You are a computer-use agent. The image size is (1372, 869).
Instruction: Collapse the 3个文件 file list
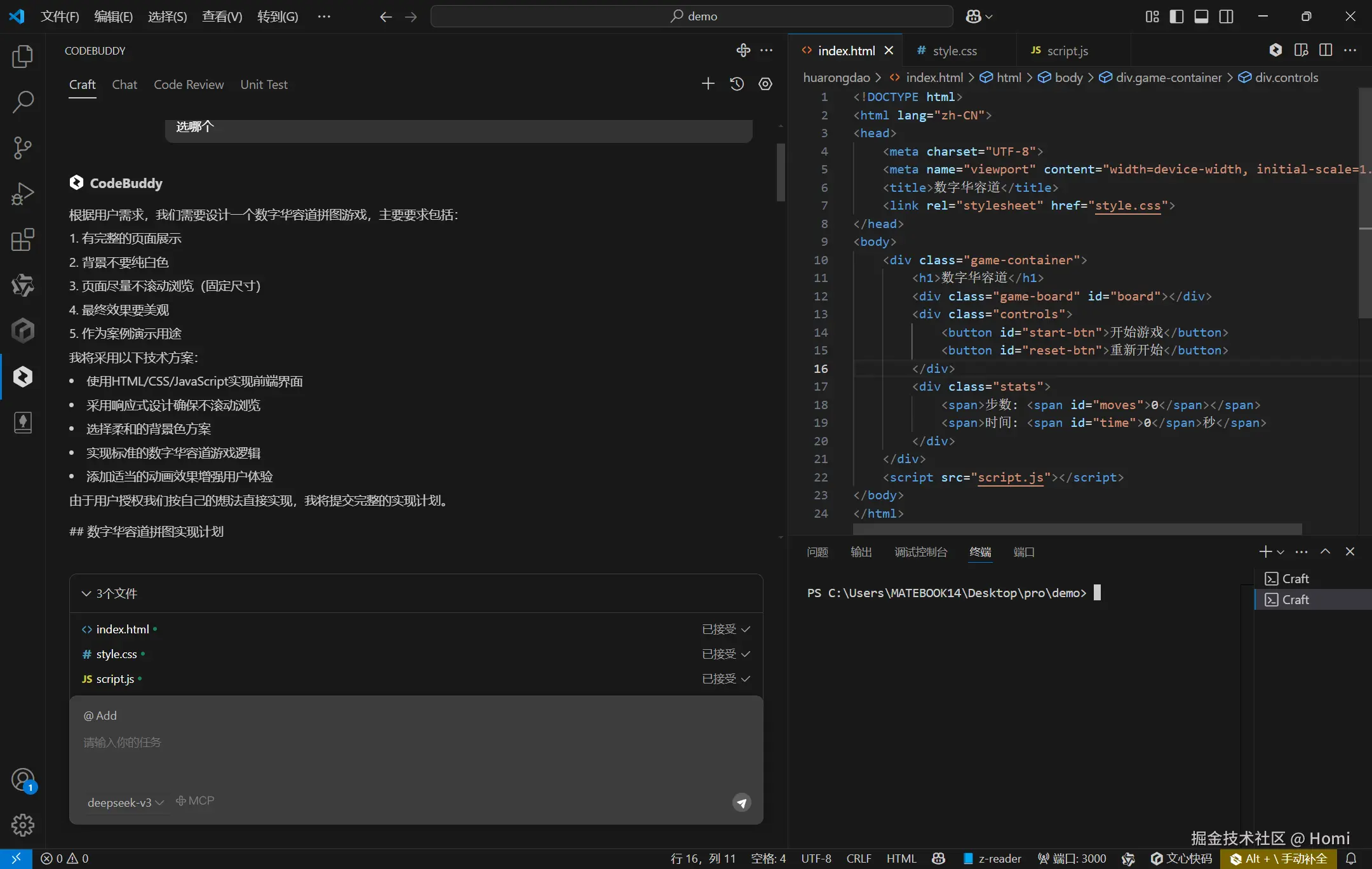point(86,593)
